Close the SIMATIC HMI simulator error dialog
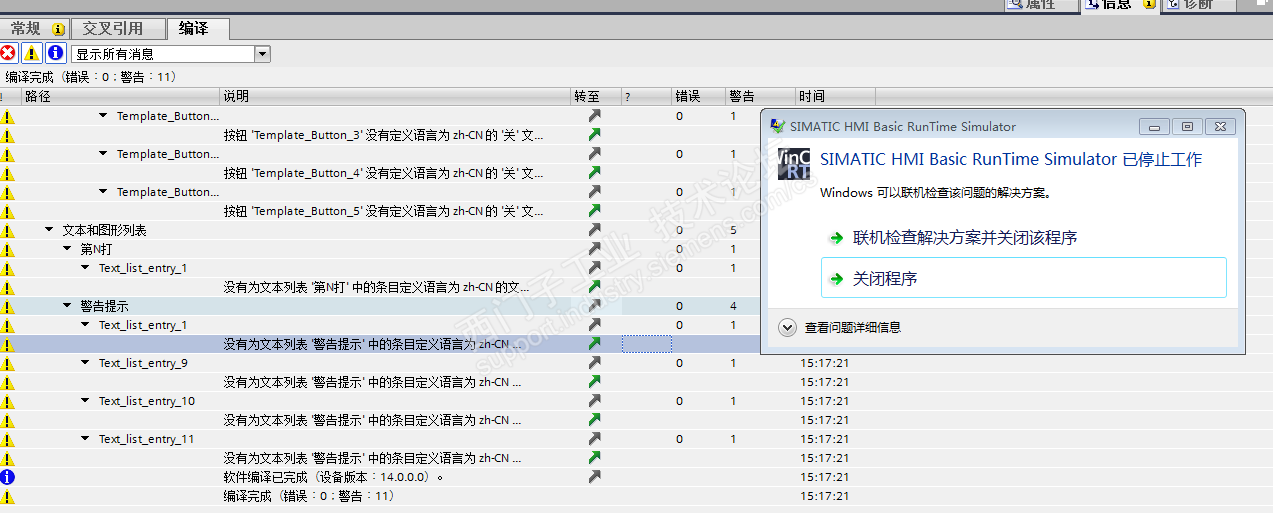 [x=1220, y=127]
